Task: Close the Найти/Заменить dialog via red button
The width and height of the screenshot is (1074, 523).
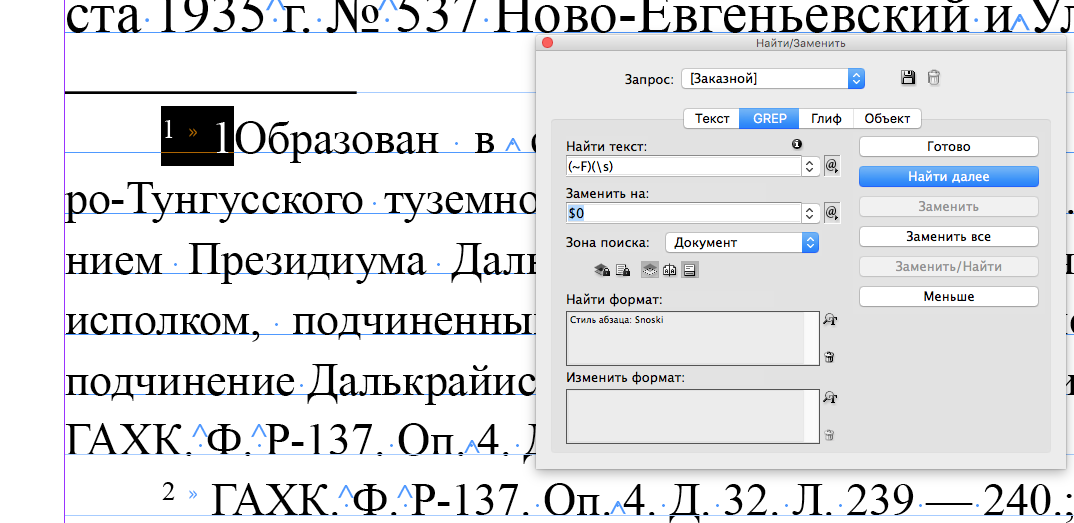Action: pos(547,42)
